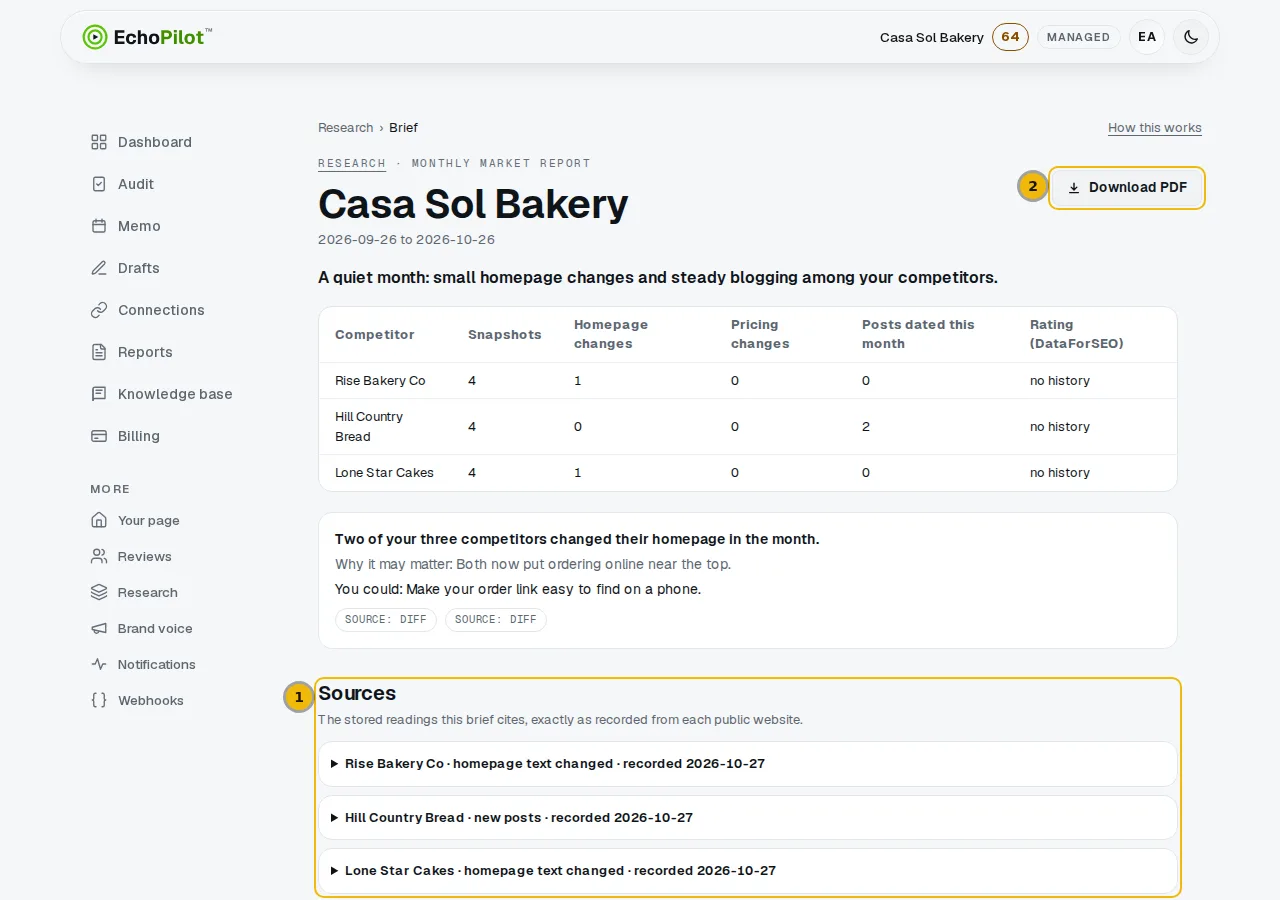Click the Rise Bakery Co table row name
This screenshot has height=900, width=1280.
(x=380, y=381)
